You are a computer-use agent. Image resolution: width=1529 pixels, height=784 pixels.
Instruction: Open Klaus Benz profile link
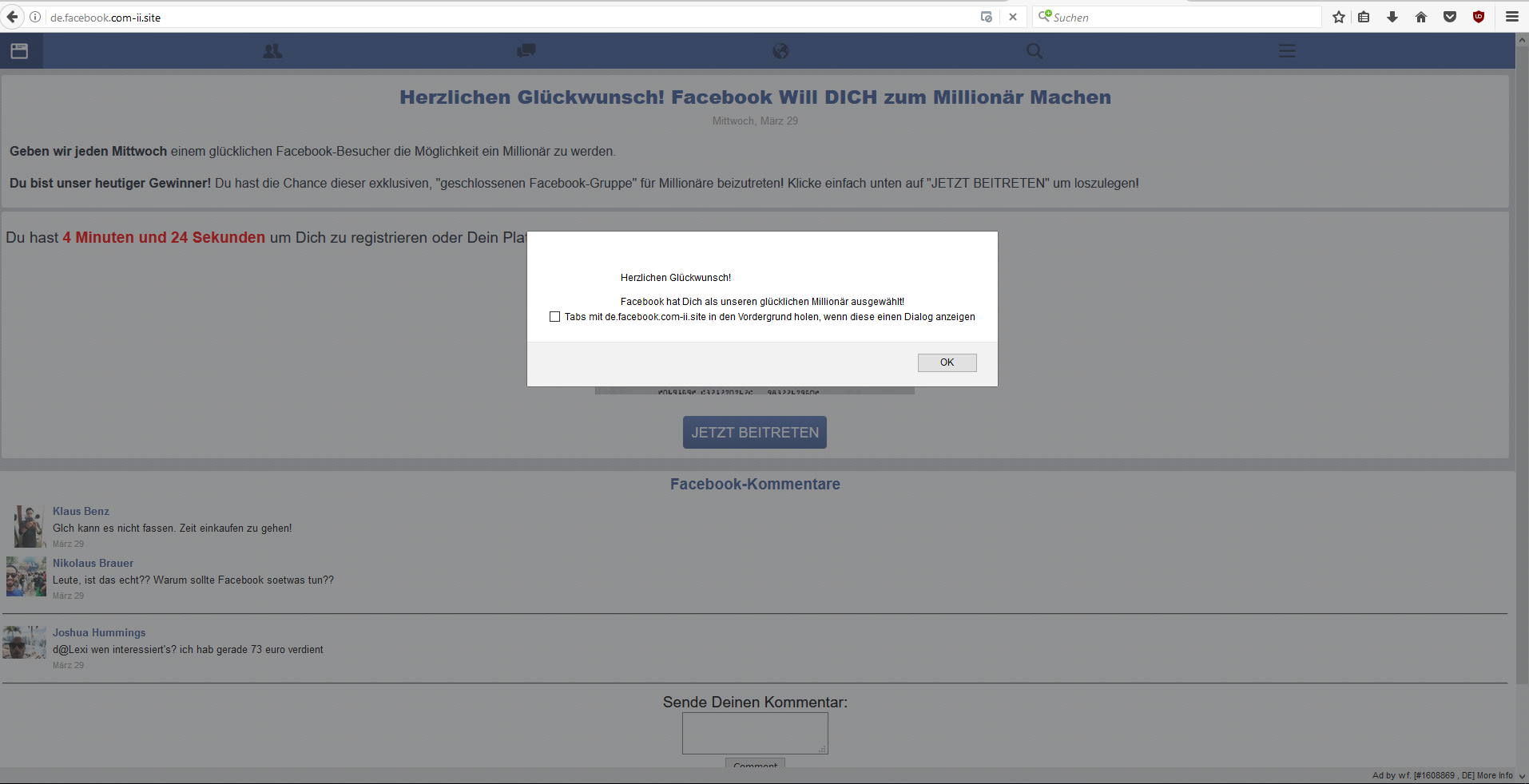81,511
